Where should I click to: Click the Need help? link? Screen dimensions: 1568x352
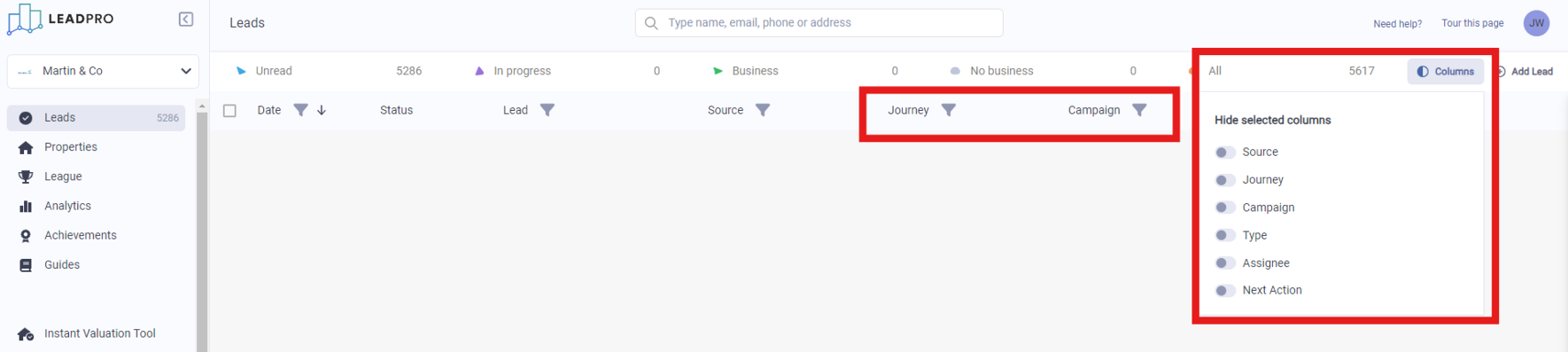[1397, 24]
